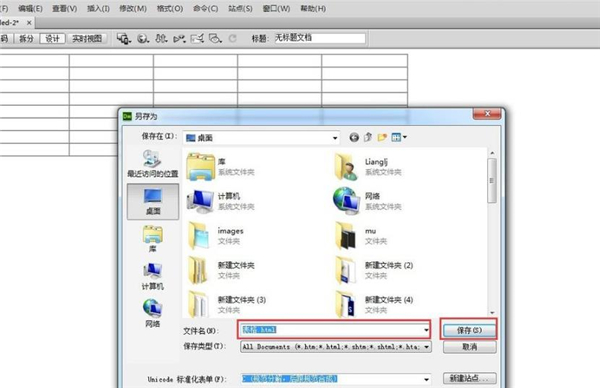Open the 编辑(E) menu

pyautogui.click(x=30, y=8)
